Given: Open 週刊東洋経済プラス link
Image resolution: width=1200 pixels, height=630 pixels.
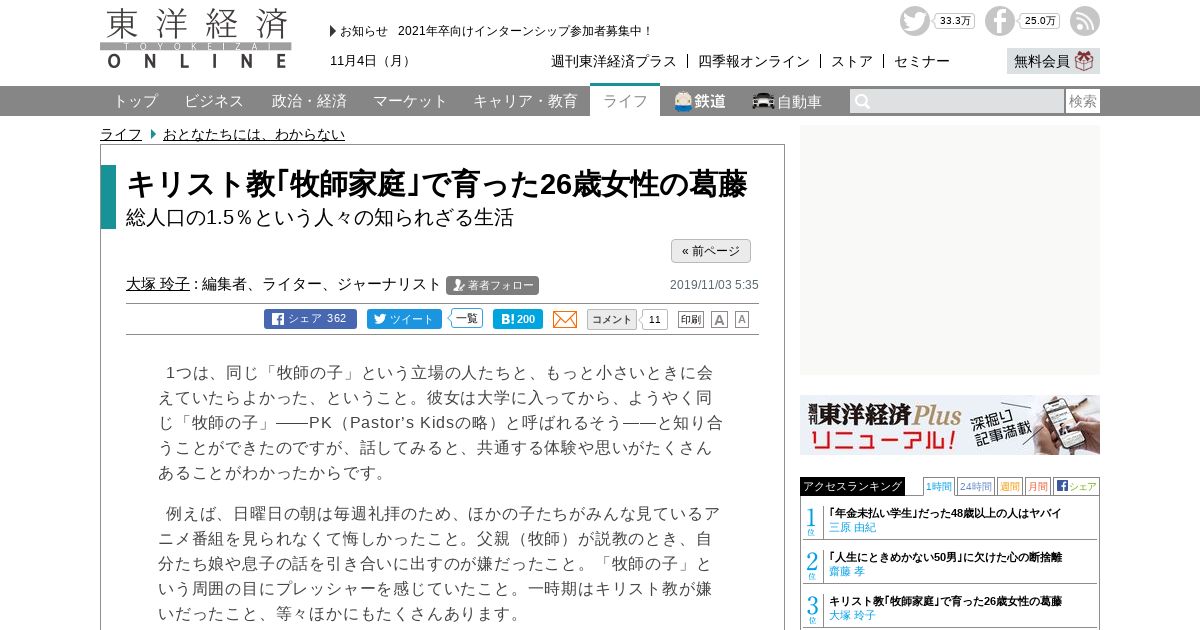Looking at the screenshot, I should click(x=614, y=61).
